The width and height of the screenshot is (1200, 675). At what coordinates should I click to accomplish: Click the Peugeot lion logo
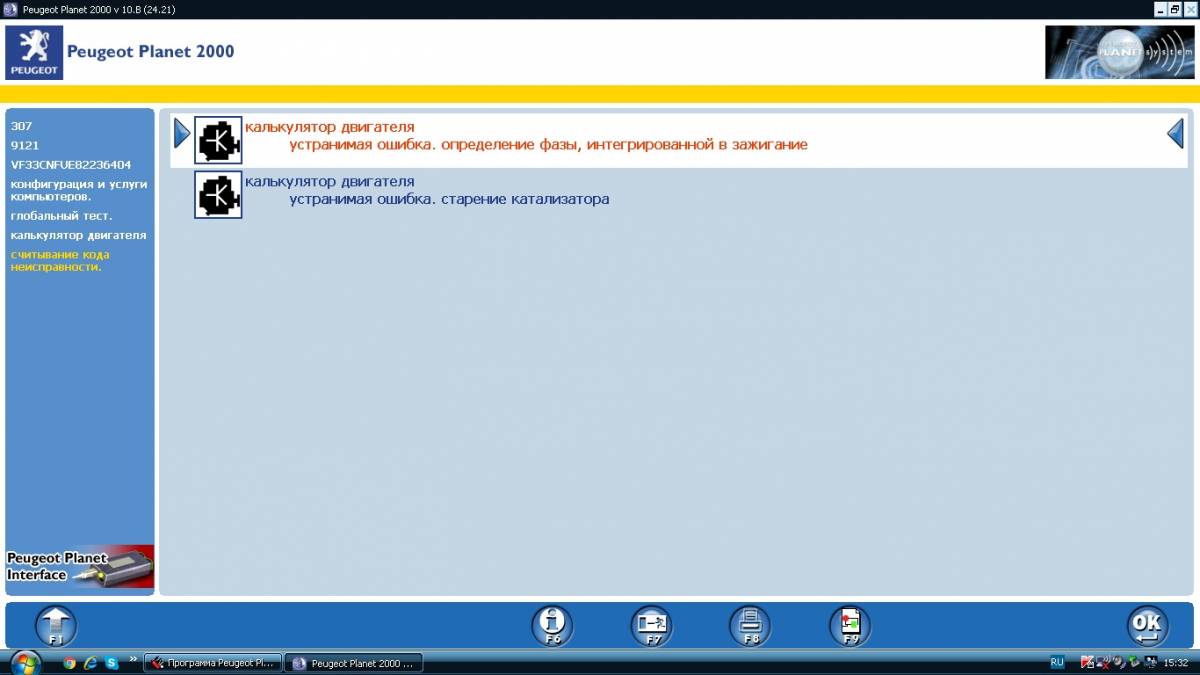click(x=34, y=53)
